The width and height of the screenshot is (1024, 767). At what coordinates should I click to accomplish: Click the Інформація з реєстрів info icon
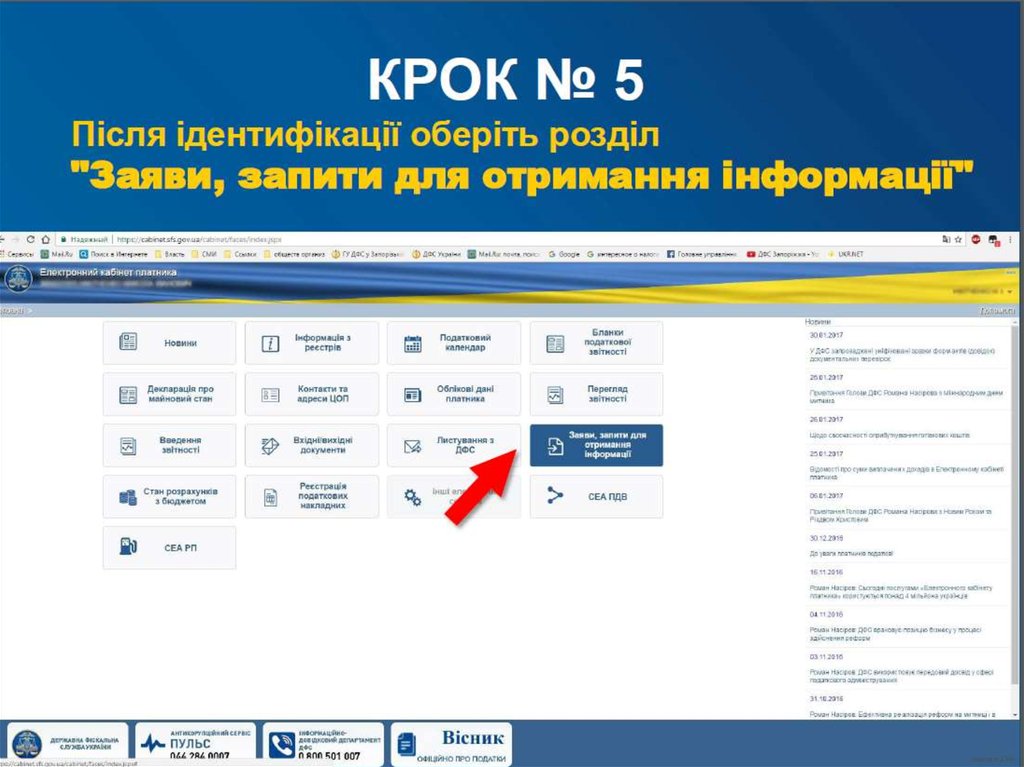click(270, 344)
